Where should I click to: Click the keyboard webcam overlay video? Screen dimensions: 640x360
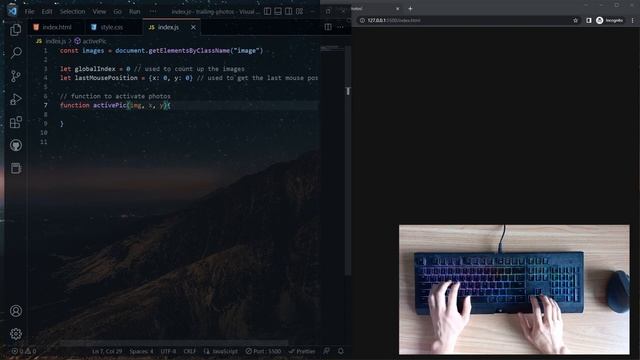point(514,289)
